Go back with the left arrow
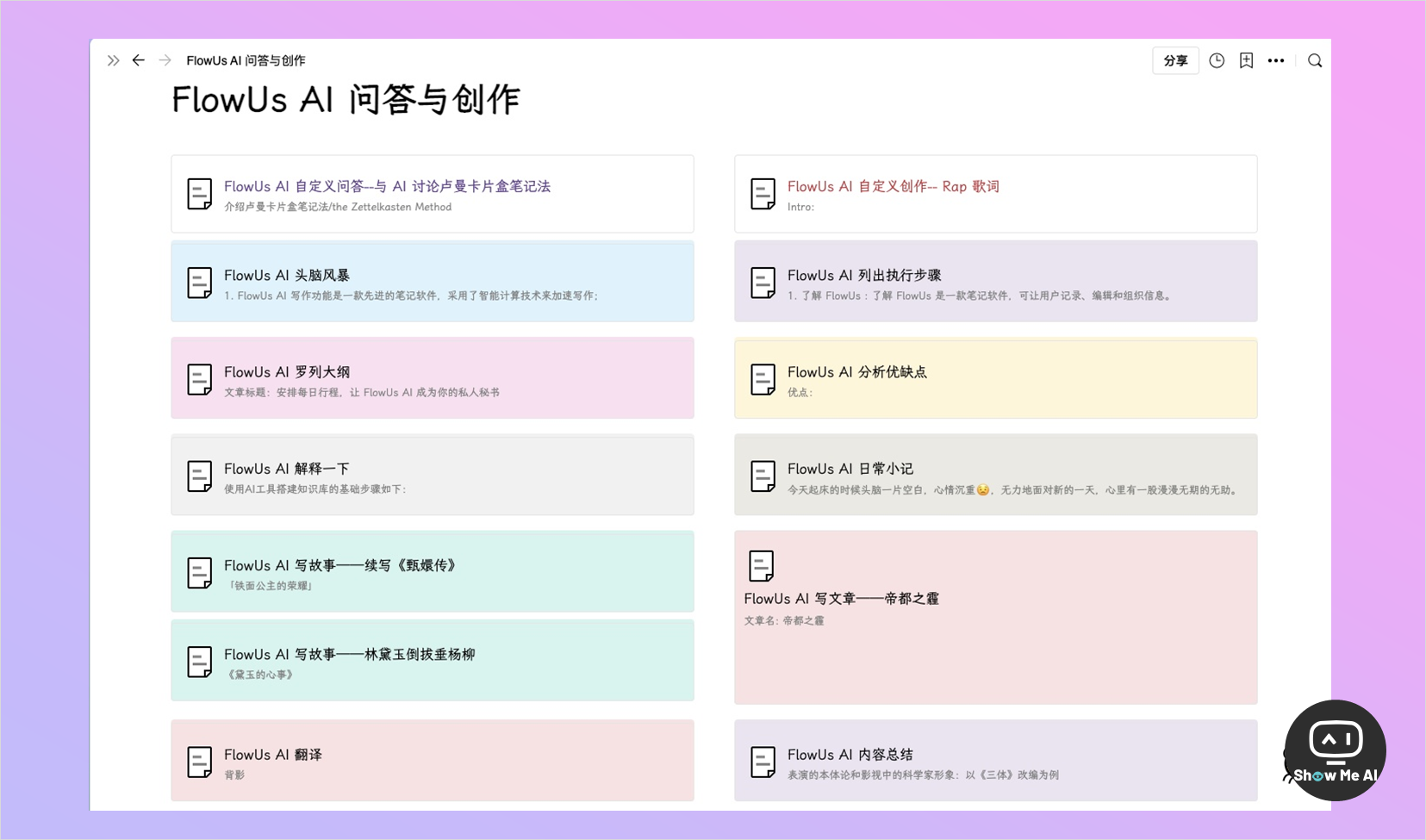This screenshot has width=1426, height=840. coord(138,60)
